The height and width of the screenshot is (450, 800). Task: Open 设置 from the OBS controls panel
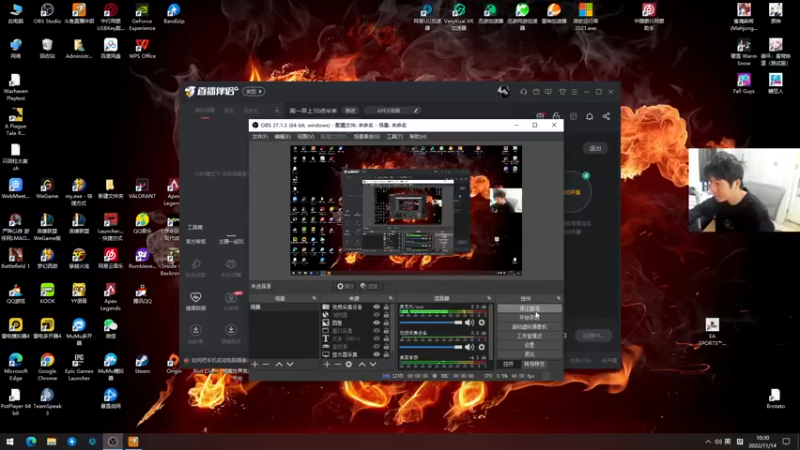coord(529,345)
